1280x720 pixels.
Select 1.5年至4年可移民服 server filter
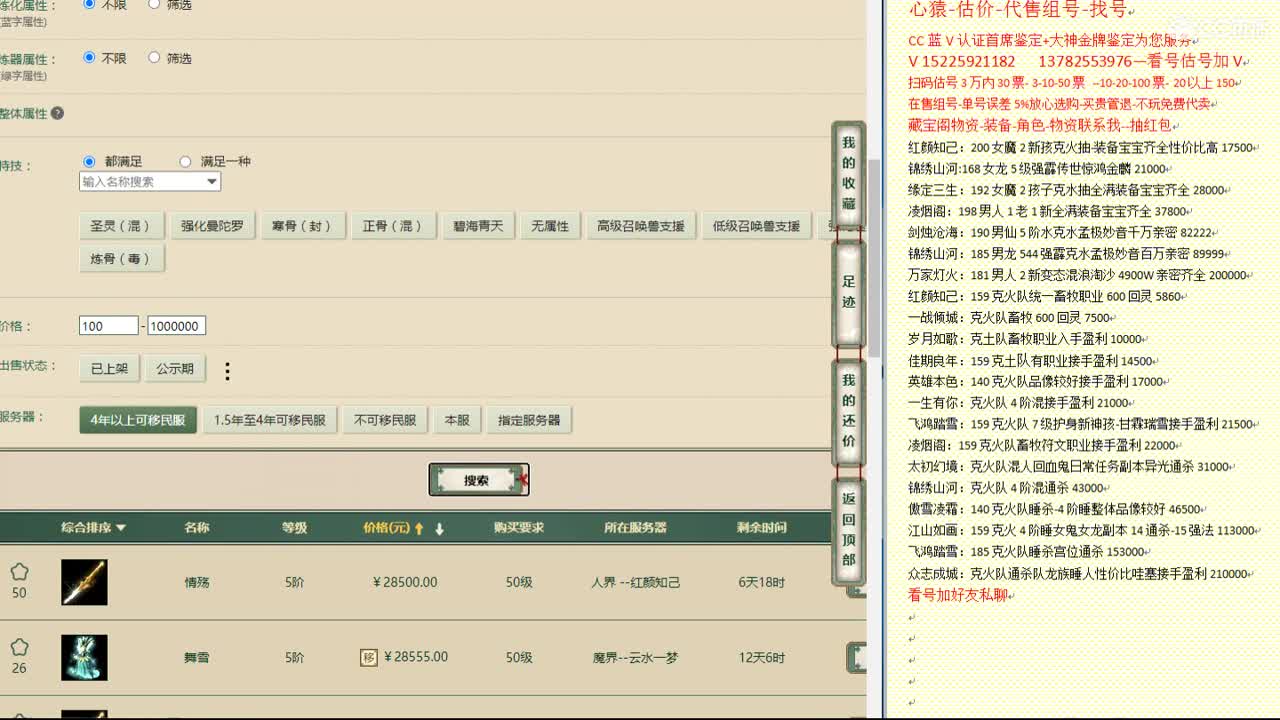pyautogui.click(x=270, y=420)
